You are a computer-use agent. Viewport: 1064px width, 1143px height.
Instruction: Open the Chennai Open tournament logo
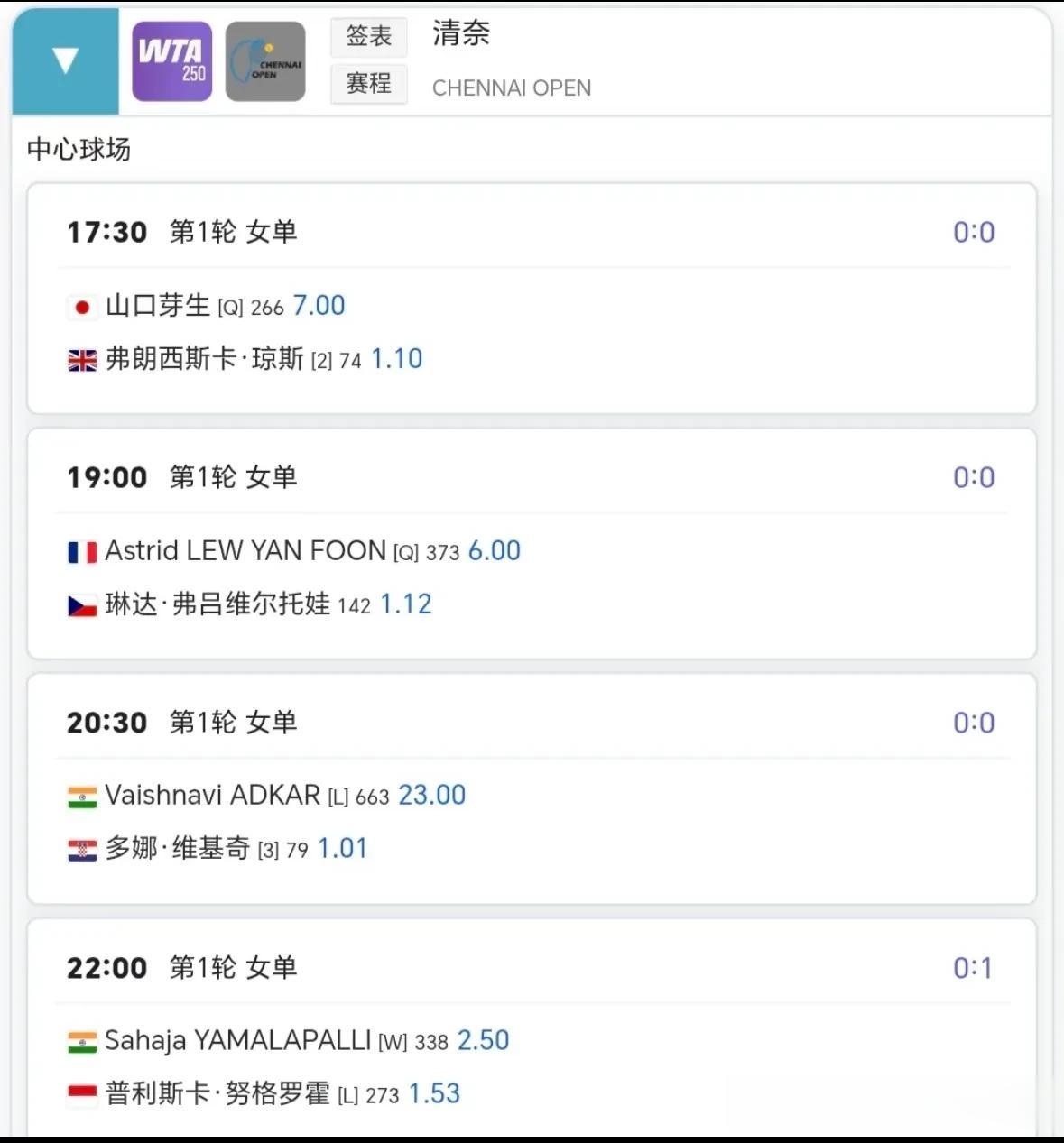point(265,61)
